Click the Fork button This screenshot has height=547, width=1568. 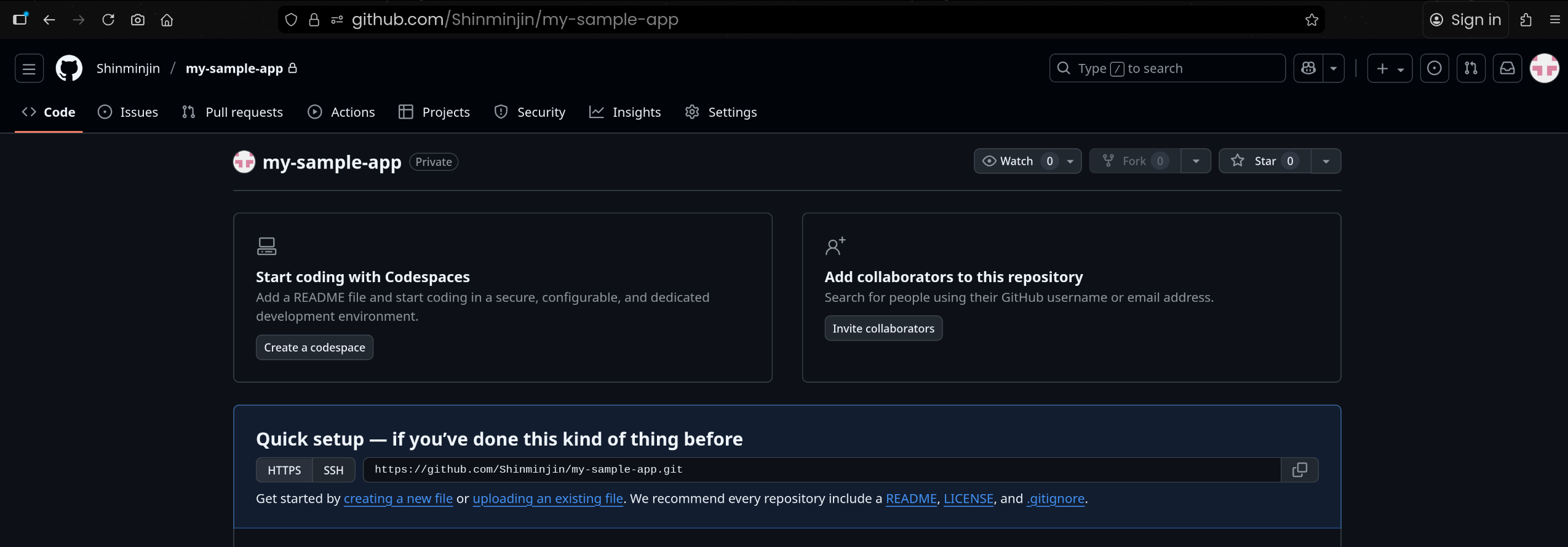pyautogui.click(x=1135, y=161)
